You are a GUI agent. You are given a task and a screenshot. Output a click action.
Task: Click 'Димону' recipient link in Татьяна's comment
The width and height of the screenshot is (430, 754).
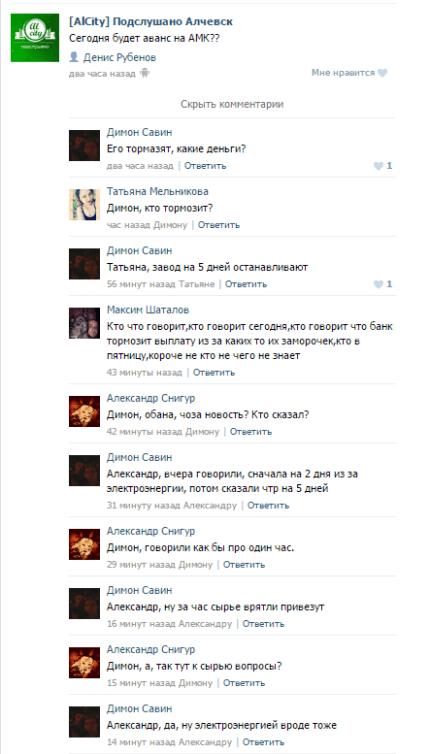[170, 225]
